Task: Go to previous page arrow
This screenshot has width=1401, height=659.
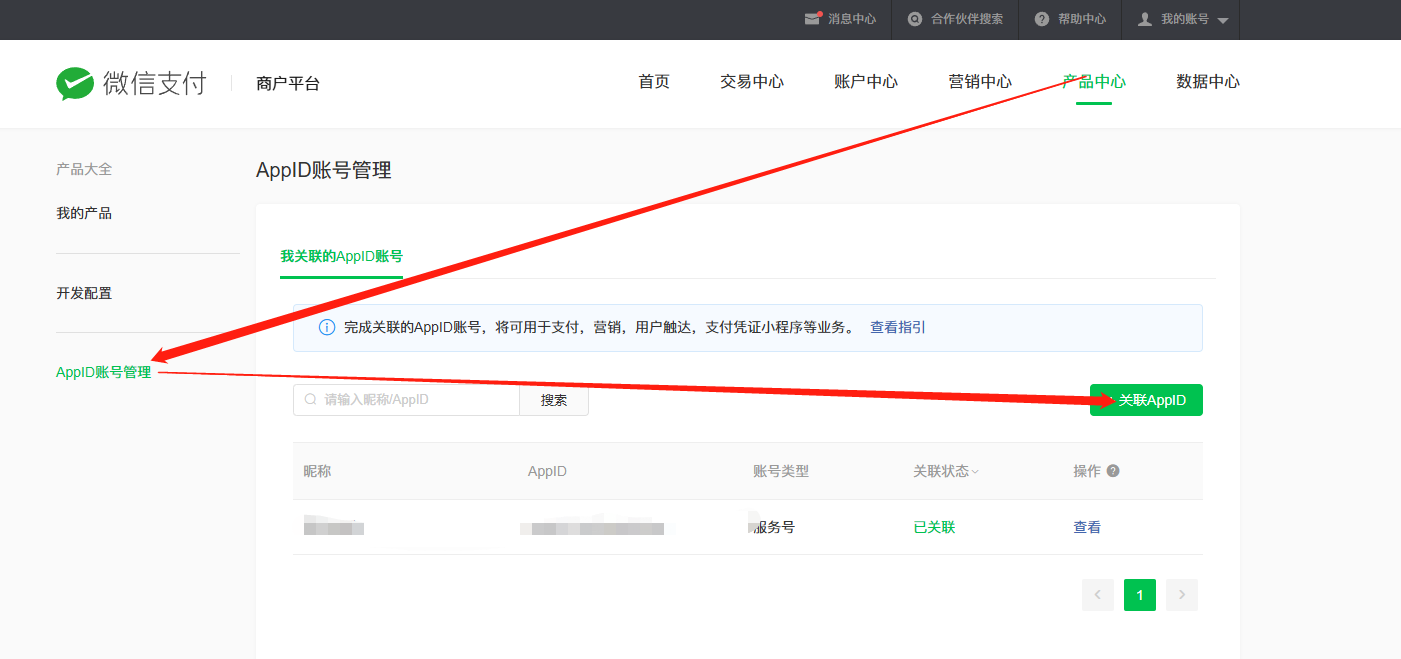Action: click(x=1098, y=595)
